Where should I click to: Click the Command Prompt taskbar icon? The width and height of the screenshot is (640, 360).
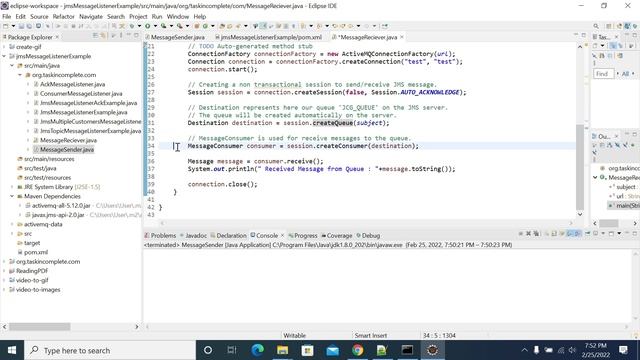[x=407, y=350]
